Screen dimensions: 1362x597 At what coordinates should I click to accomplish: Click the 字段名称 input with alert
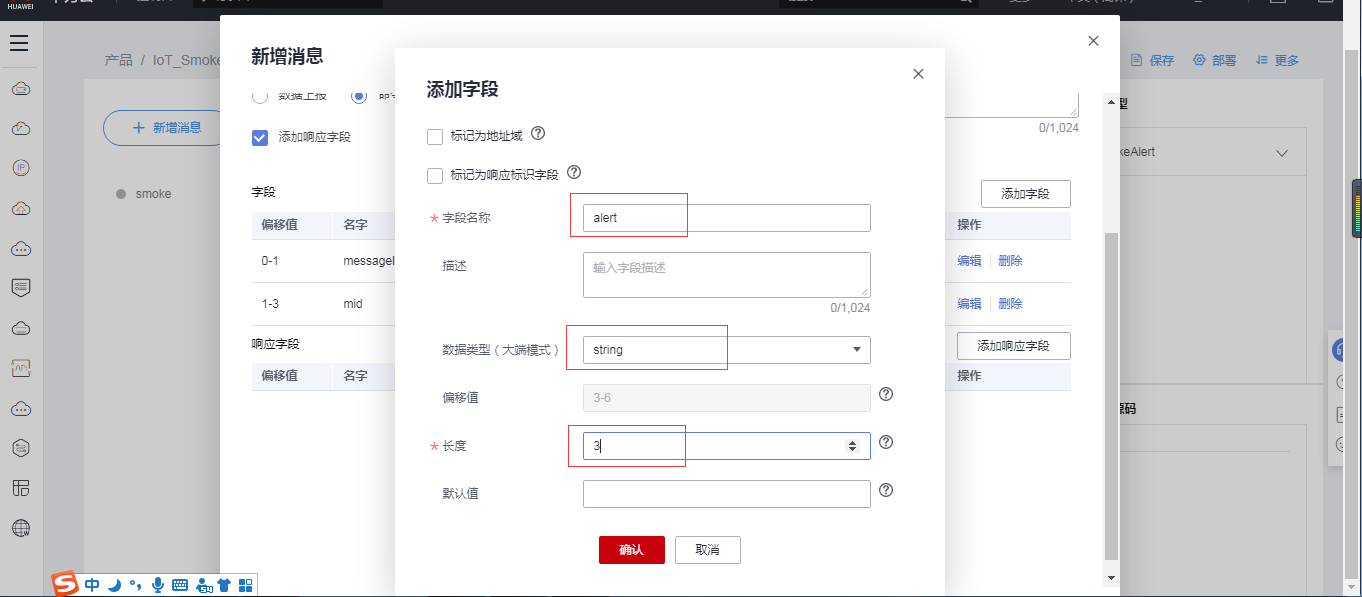(727, 218)
